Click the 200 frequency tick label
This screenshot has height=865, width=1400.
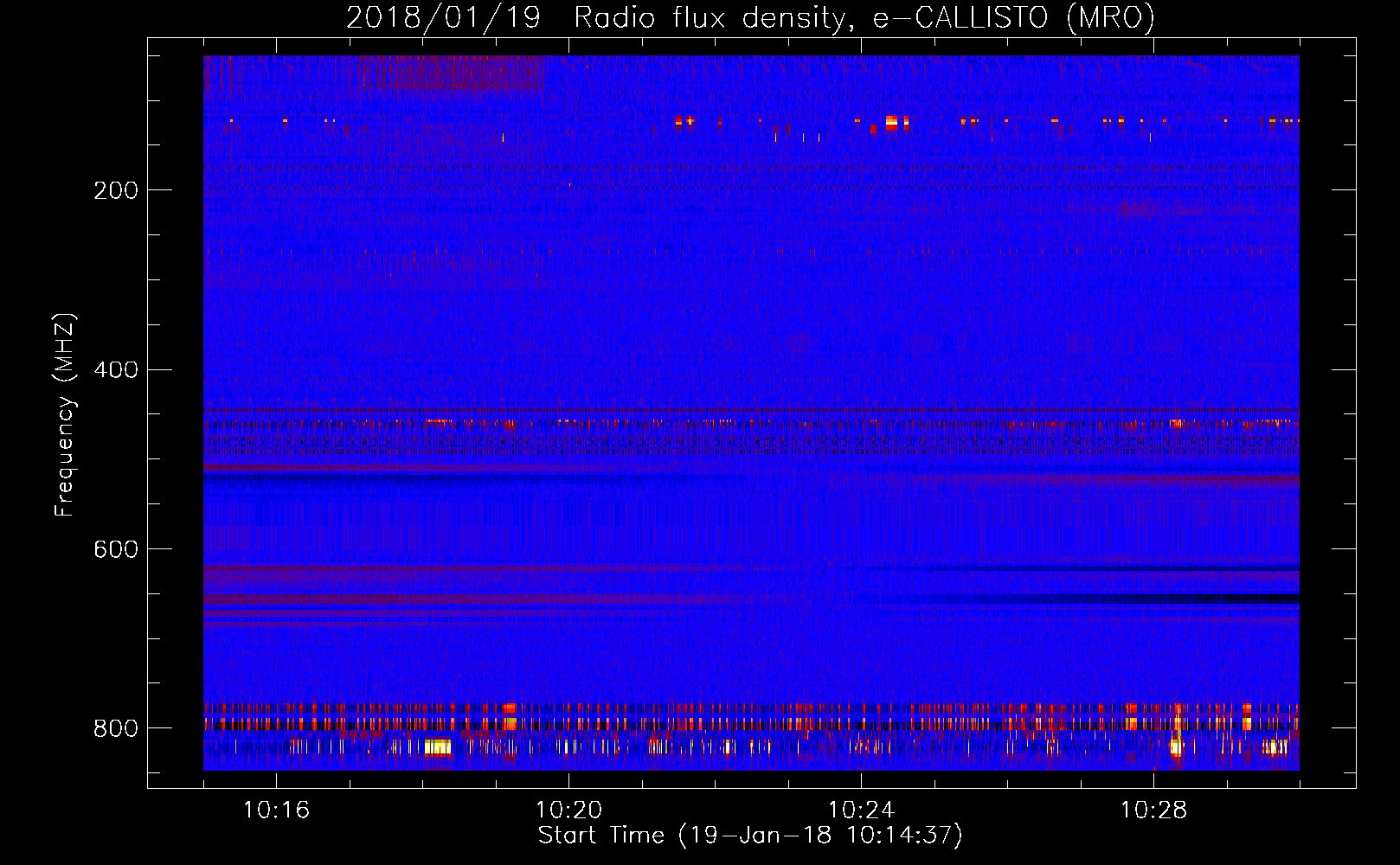pyautogui.click(x=116, y=190)
